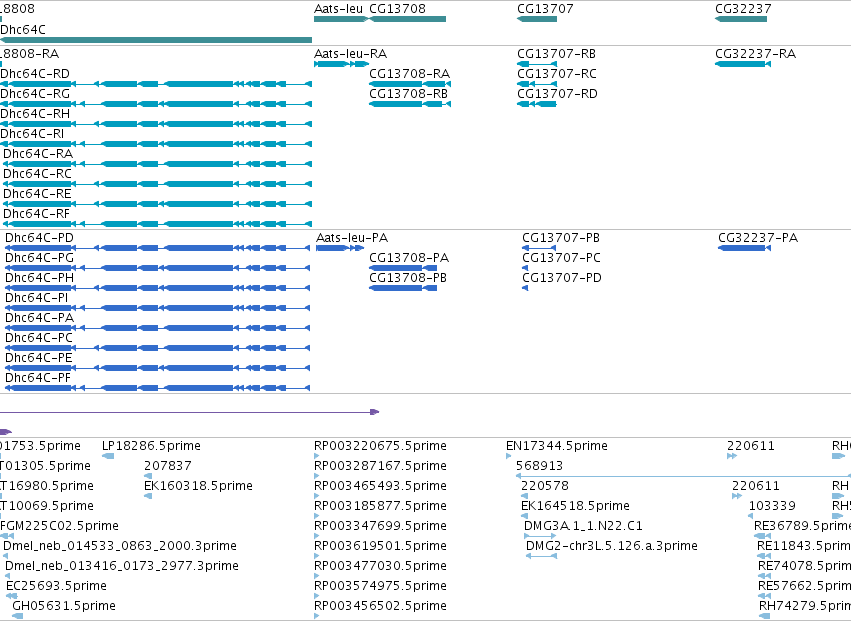The height and width of the screenshot is (621, 851).
Task: Open protein Dhc64C-PA label
Action: click(x=39, y=318)
